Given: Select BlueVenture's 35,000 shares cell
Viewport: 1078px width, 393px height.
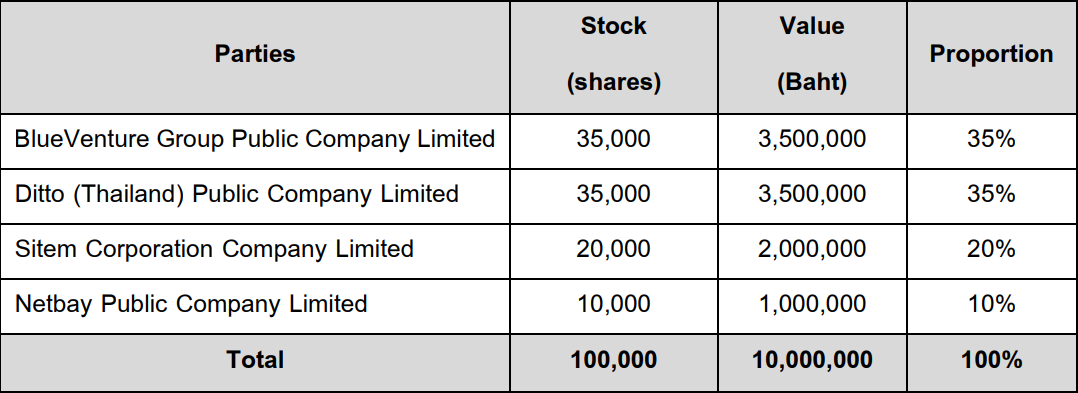Looking at the screenshot, I should (614, 139).
